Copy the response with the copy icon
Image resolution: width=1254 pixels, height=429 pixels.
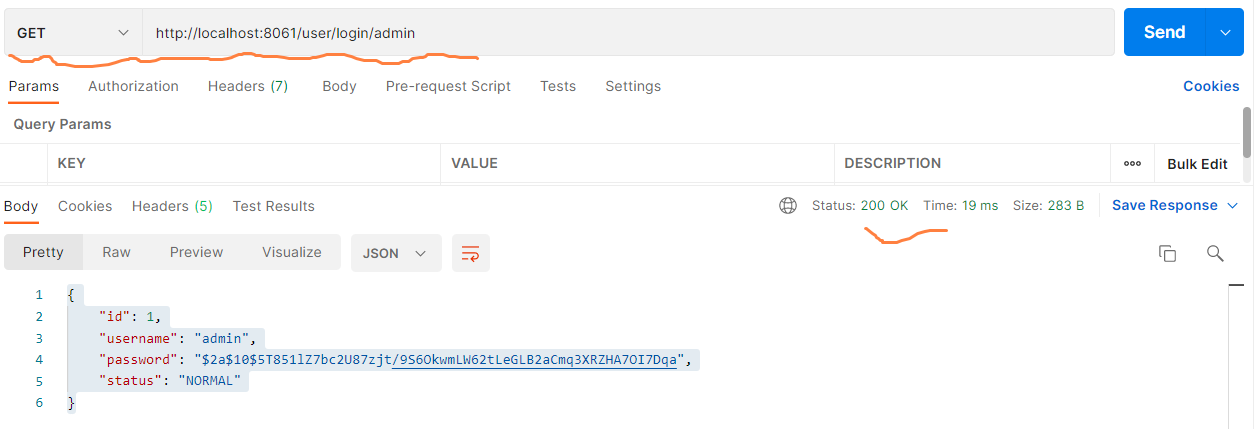pyautogui.click(x=1167, y=253)
